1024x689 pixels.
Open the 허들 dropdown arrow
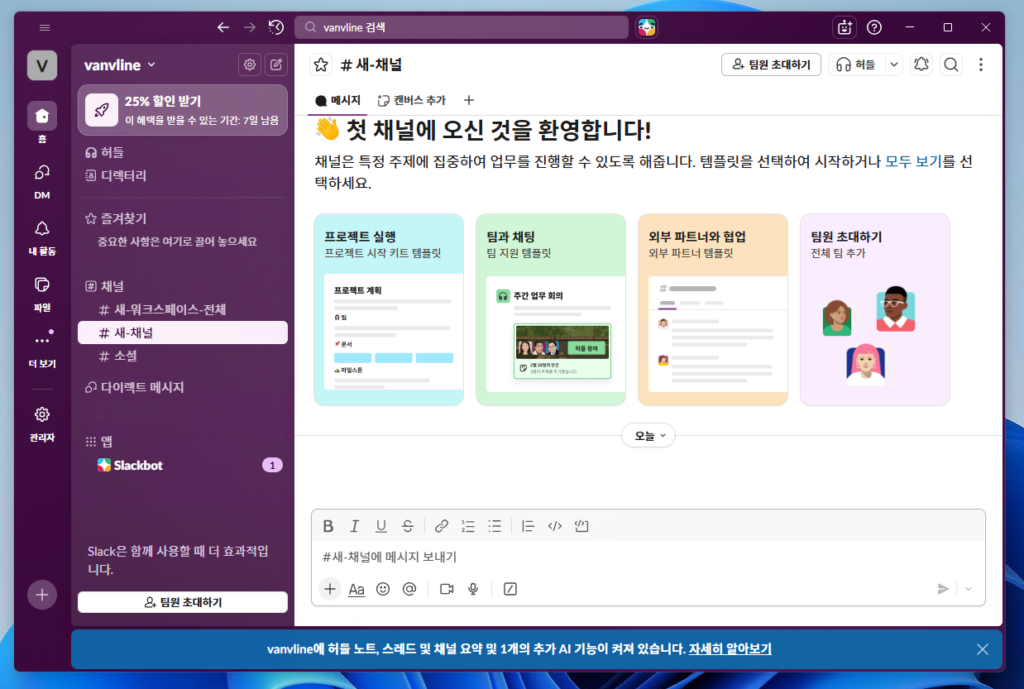[x=894, y=65]
